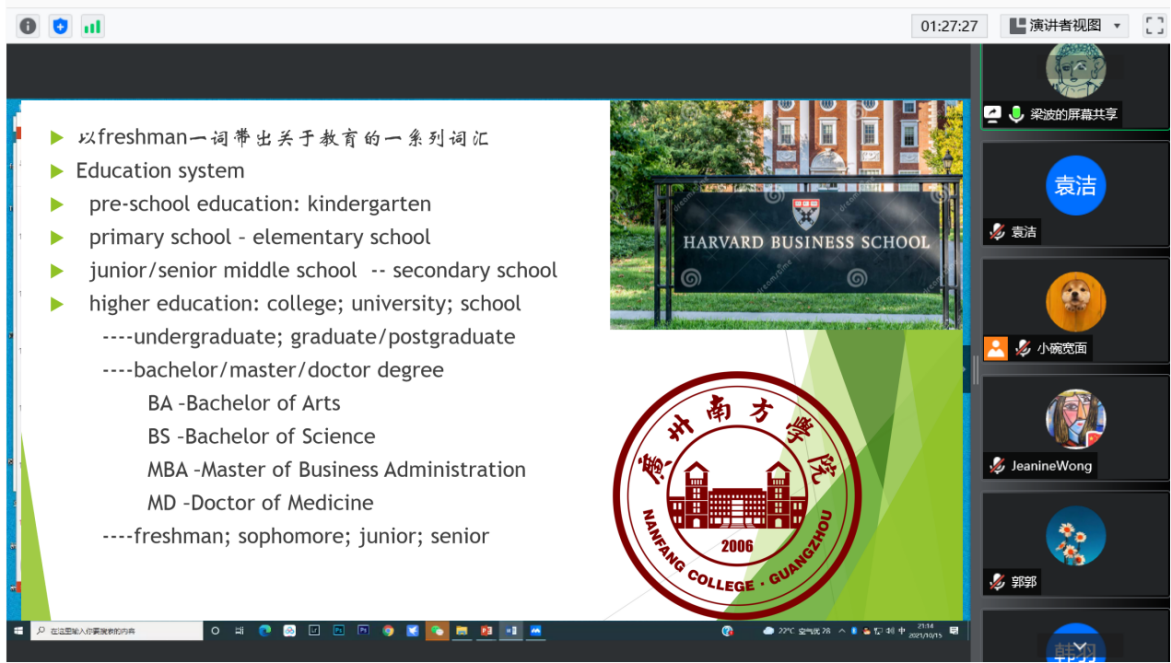1171x663 pixels.
Task: Click the Harvard Business School image
Action: pyautogui.click(x=785, y=214)
